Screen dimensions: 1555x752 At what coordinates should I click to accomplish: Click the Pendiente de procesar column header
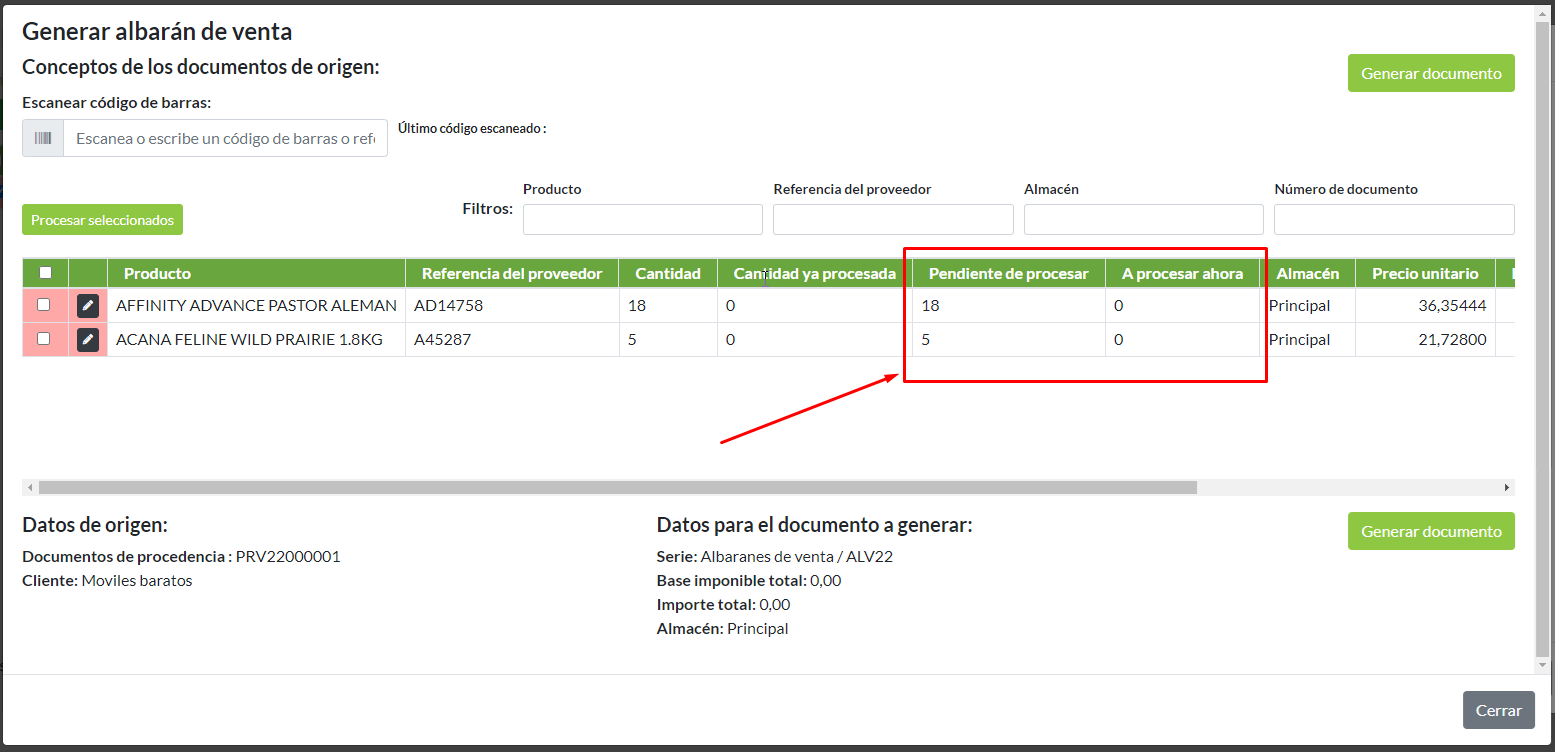pyautogui.click(x=1008, y=274)
